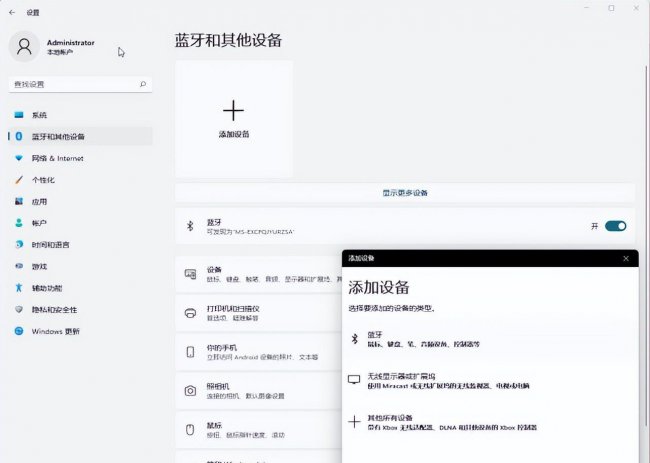Open 你的手机 row
Viewport: 650px width, 463px height.
point(259,352)
